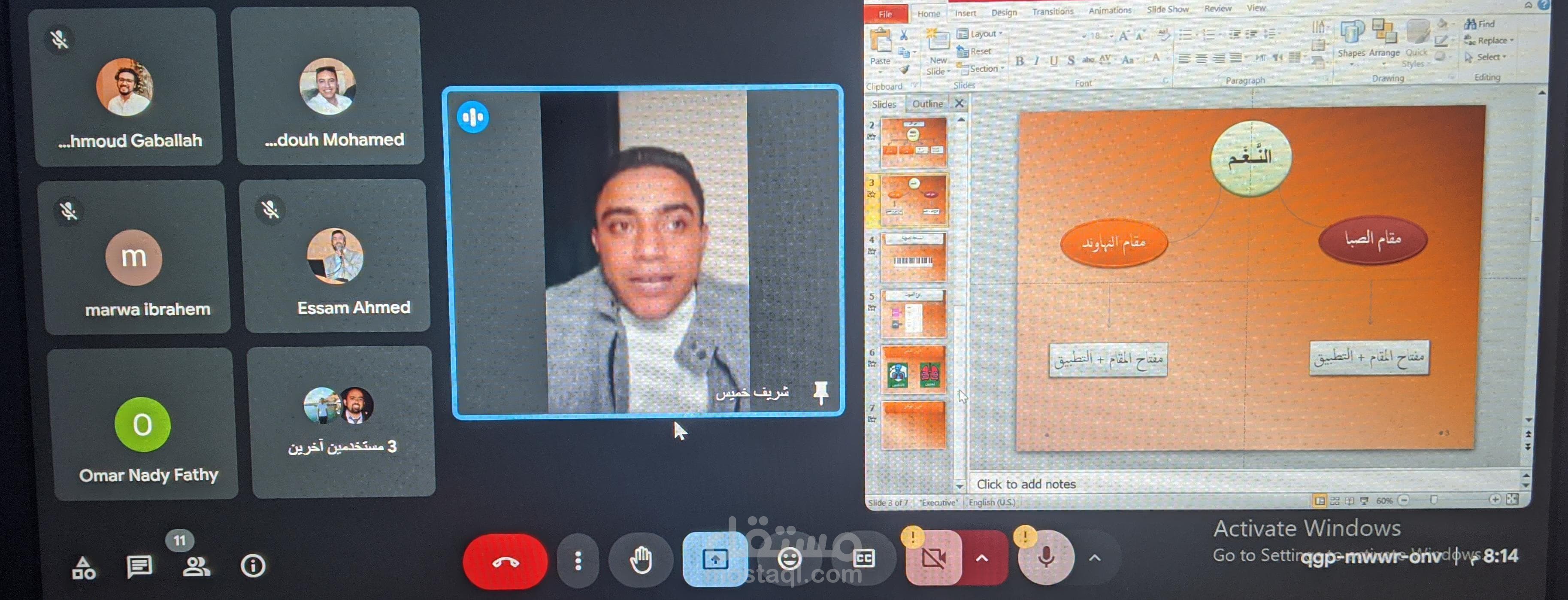Open the meeting details info icon

[x=253, y=566]
